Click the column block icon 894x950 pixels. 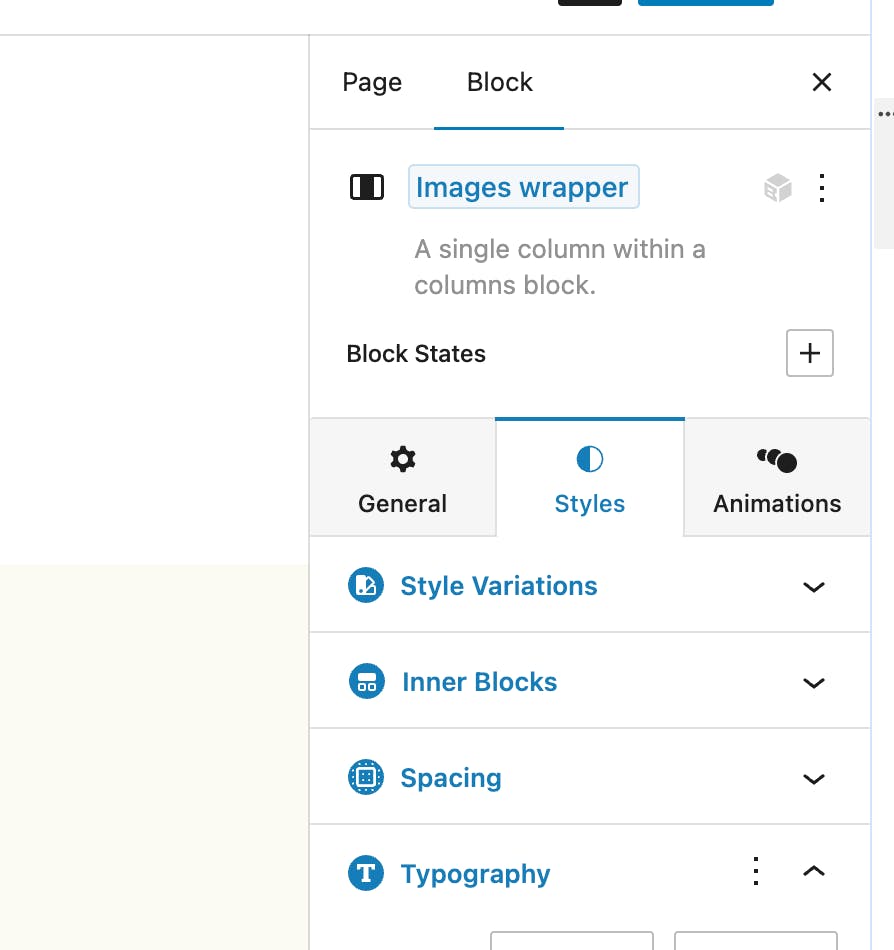[x=367, y=187]
